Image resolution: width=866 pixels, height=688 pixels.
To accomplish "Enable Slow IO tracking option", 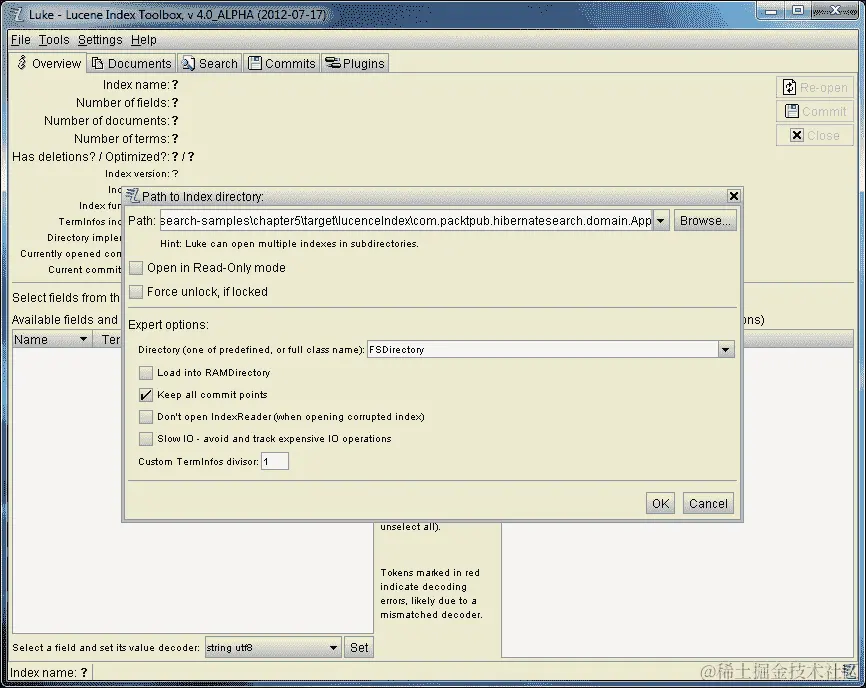I will click(146, 439).
